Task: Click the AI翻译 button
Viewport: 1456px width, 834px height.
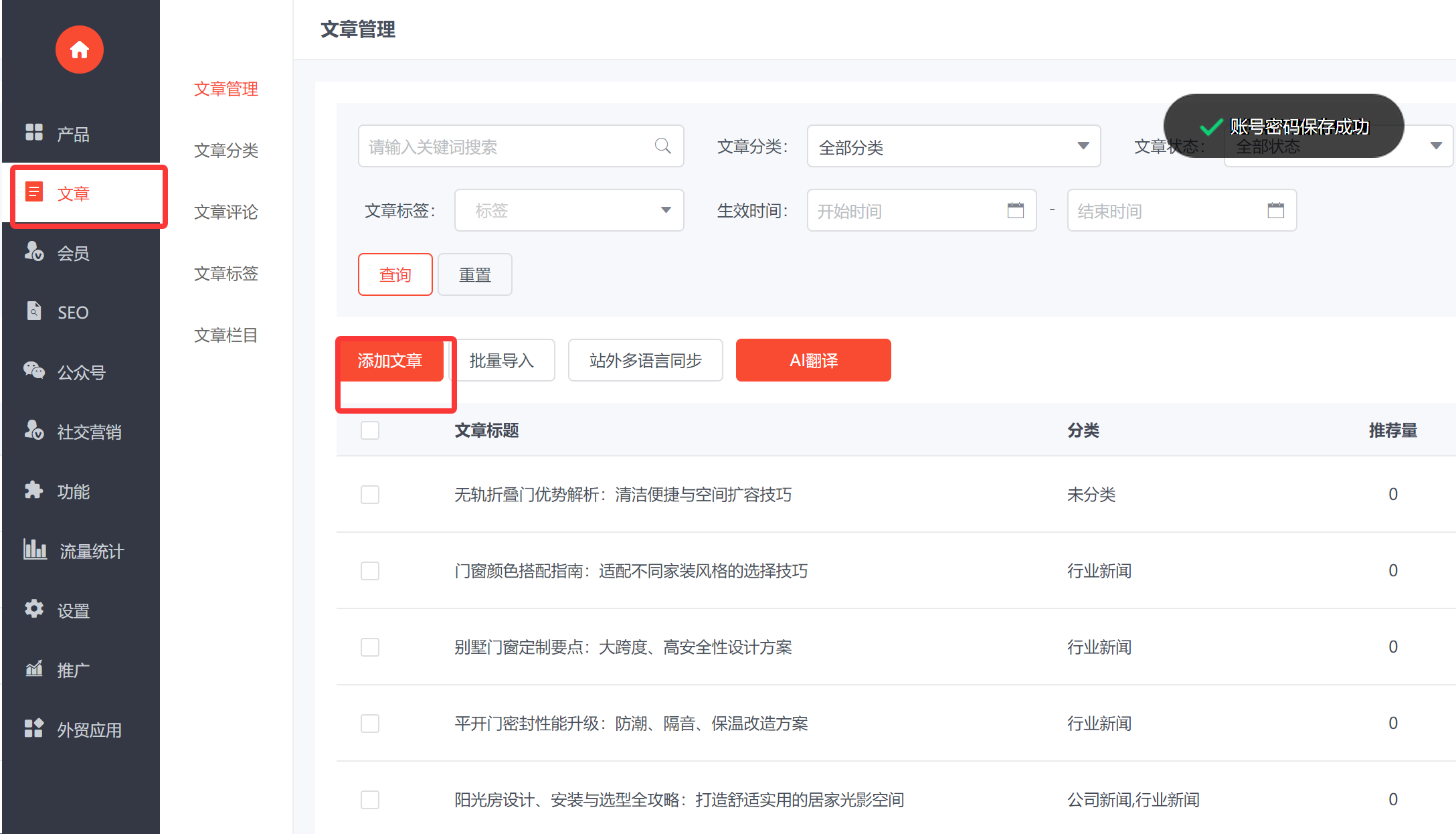Action: pos(813,361)
